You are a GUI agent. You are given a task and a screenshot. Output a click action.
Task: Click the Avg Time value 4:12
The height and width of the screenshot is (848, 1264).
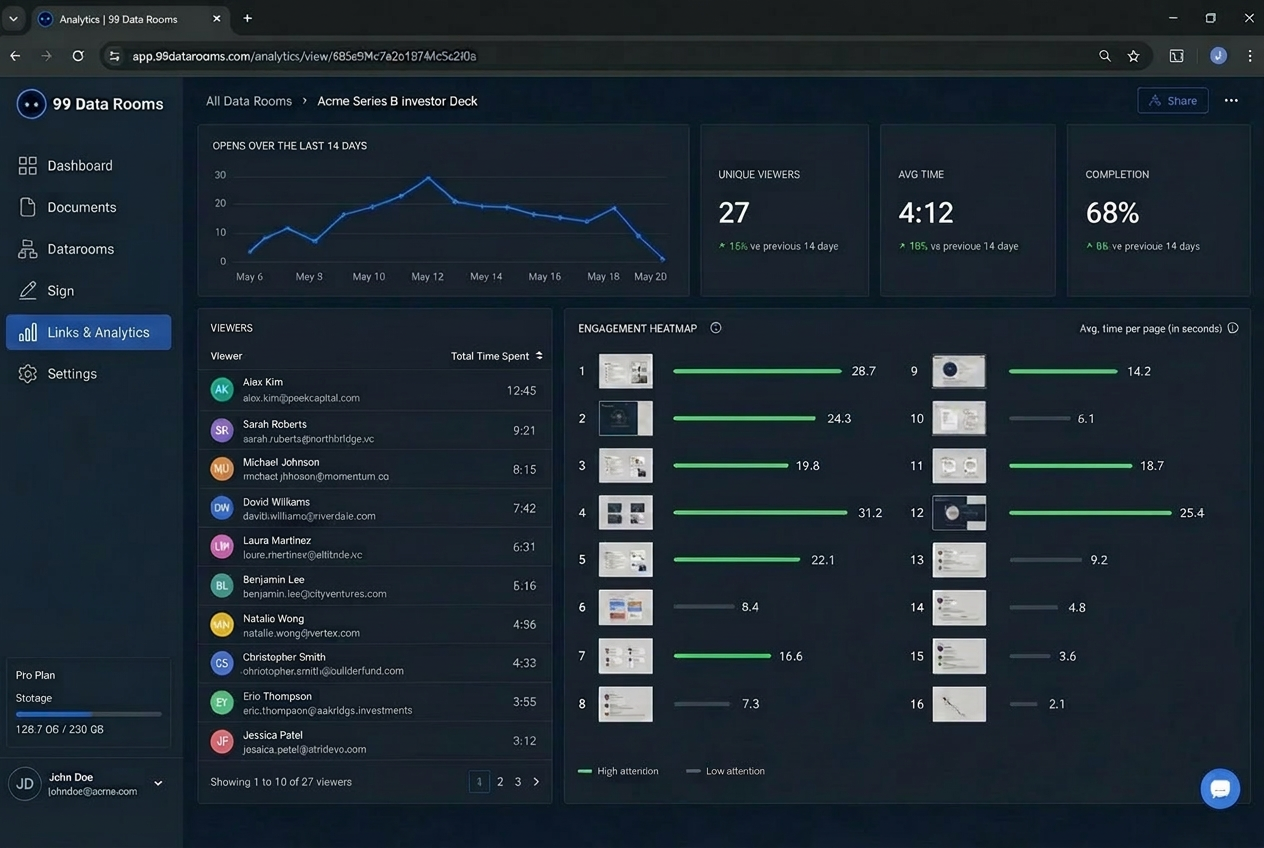[926, 212]
